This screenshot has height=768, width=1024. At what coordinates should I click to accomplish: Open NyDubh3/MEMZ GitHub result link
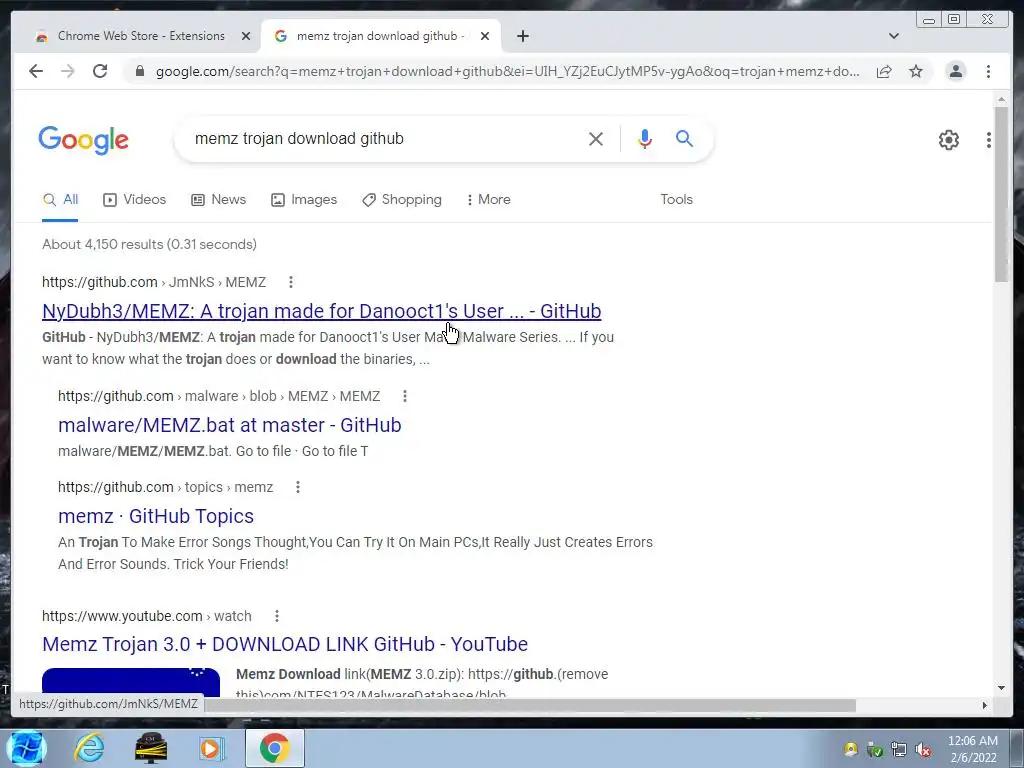321,311
